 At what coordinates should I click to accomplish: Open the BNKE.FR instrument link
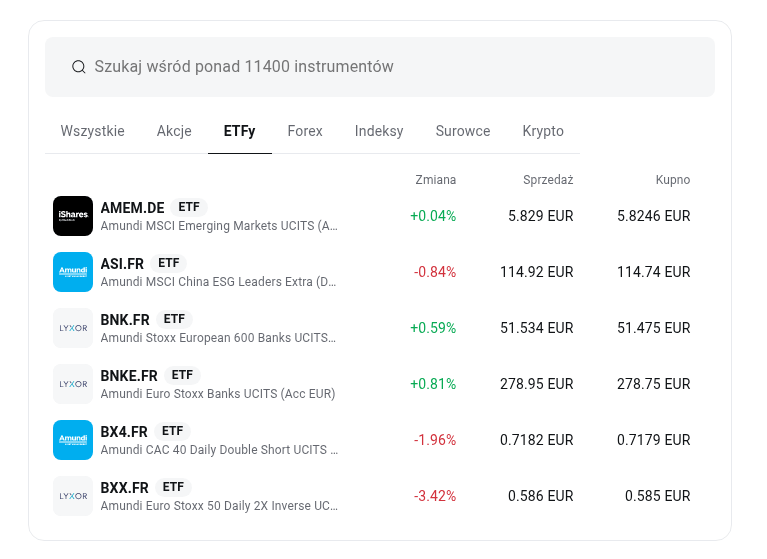(129, 376)
